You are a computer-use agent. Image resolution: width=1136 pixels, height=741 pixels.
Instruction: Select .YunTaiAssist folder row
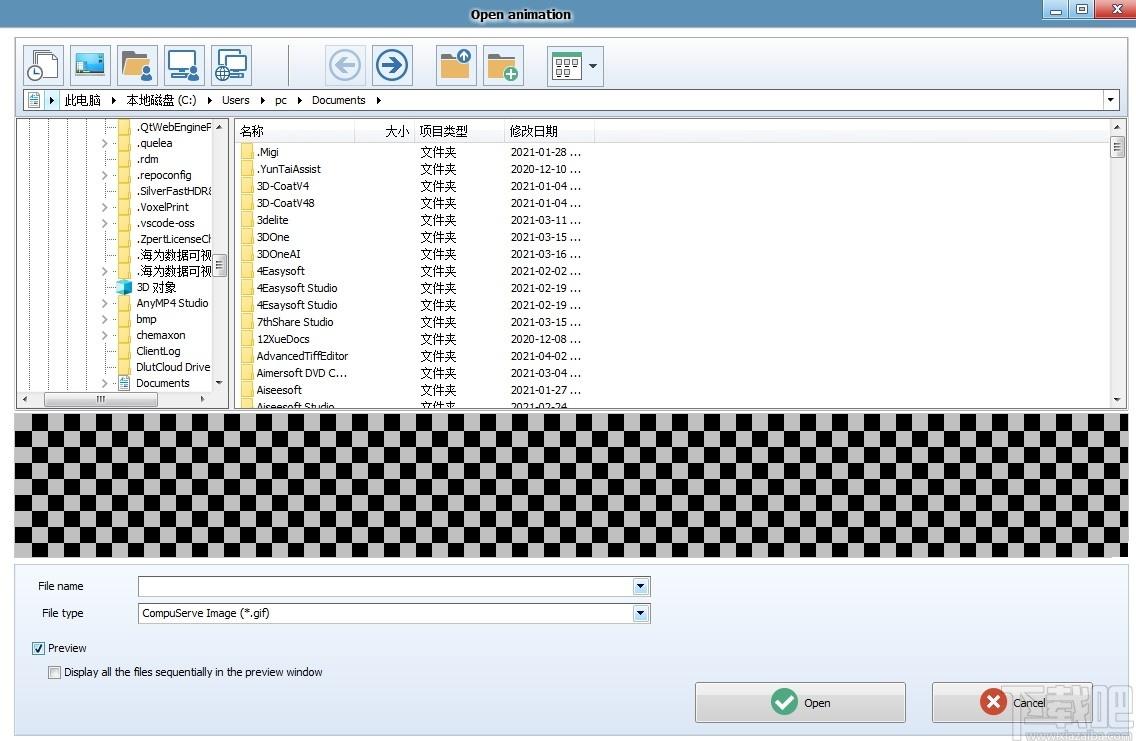pos(414,169)
